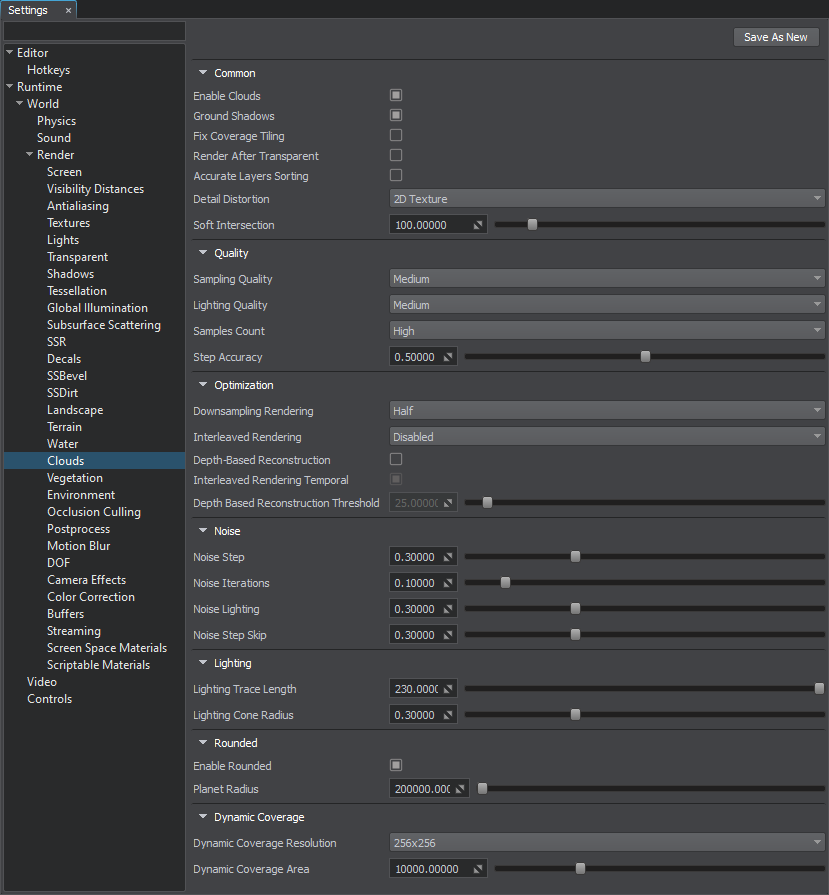Click the Noise Iterations value drag icon

(448, 583)
